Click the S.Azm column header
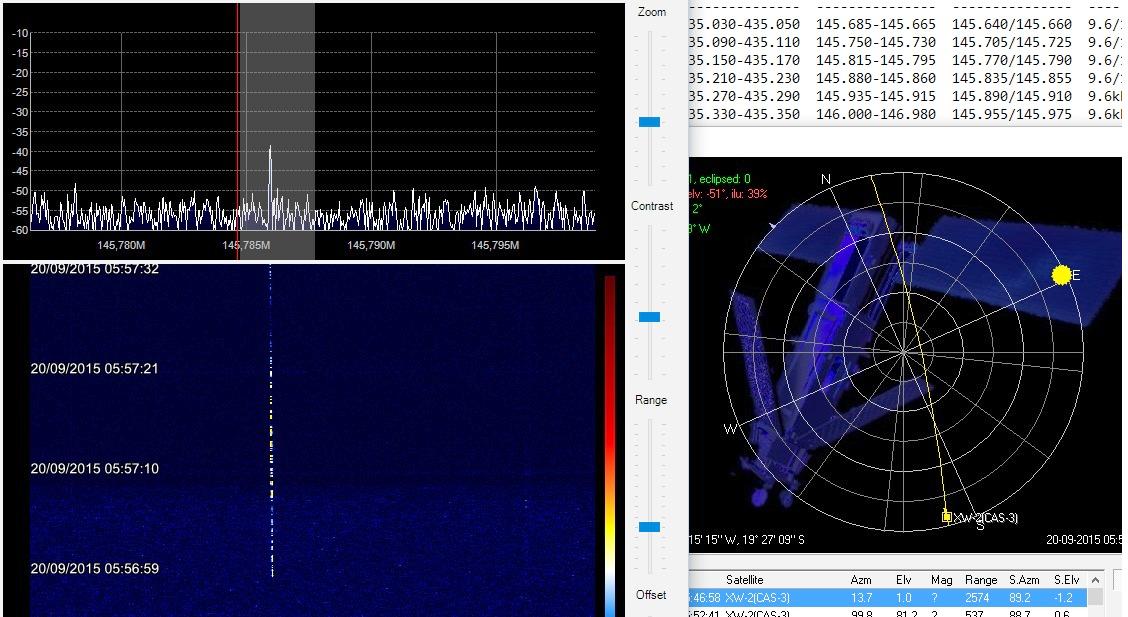 pos(1026,580)
